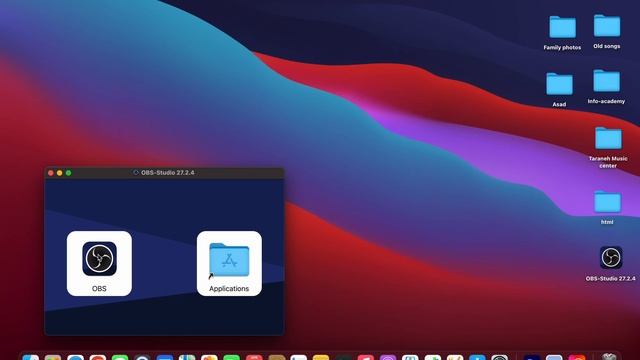Open the Family photos folder on desktop
Image resolution: width=640 pixels, height=360 pixels.
click(x=562, y=27)
